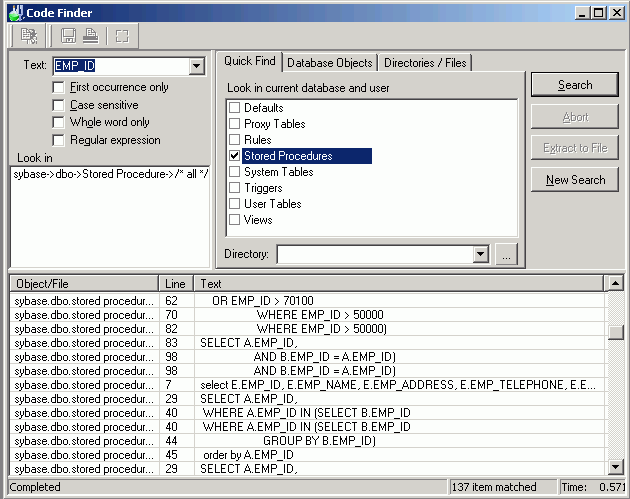Click the first toolbar icon with document grid
The width and height of the screenshot is (630, 499).
(x=29, y=36)
